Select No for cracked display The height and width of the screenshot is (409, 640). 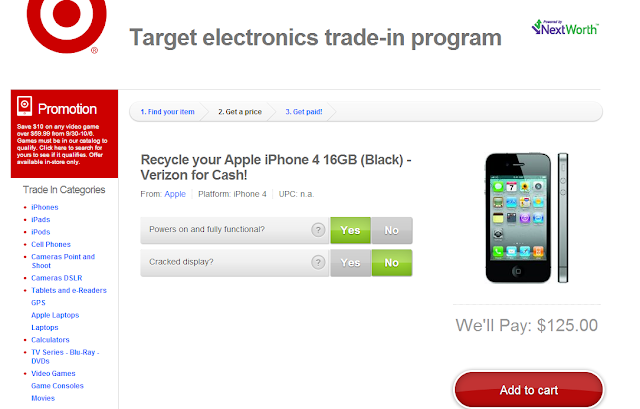click(392, 263)
